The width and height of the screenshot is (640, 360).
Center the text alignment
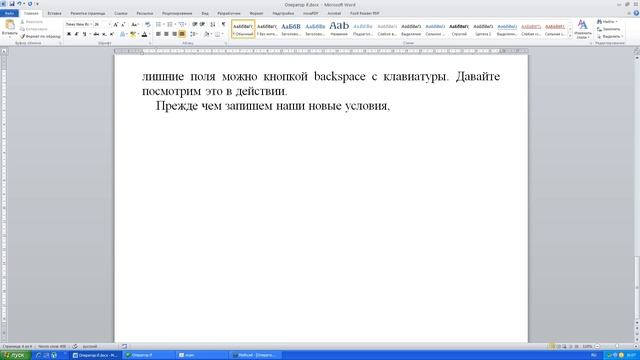point(166,34)
